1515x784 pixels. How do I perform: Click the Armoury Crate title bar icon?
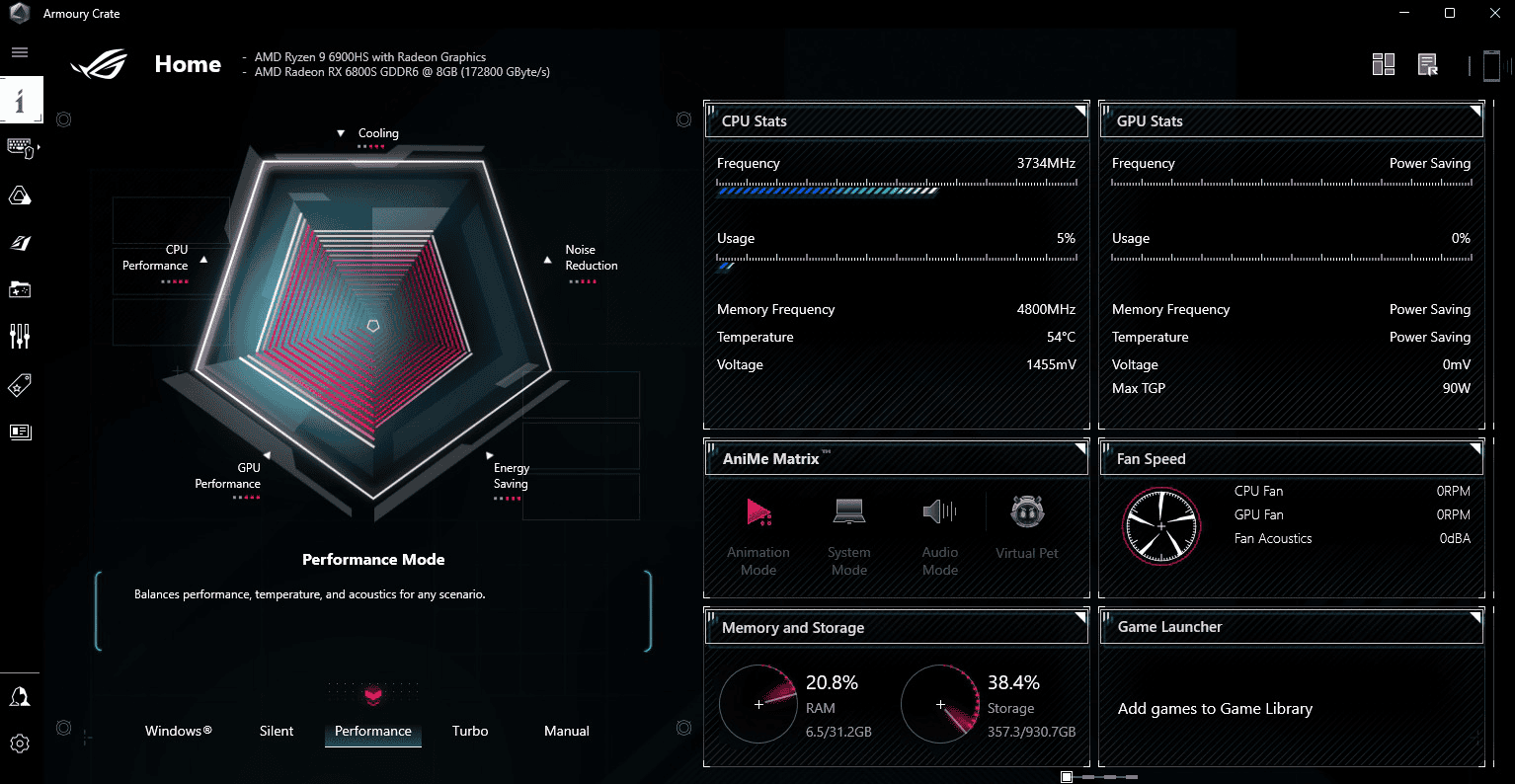click(x=20, y=13)
